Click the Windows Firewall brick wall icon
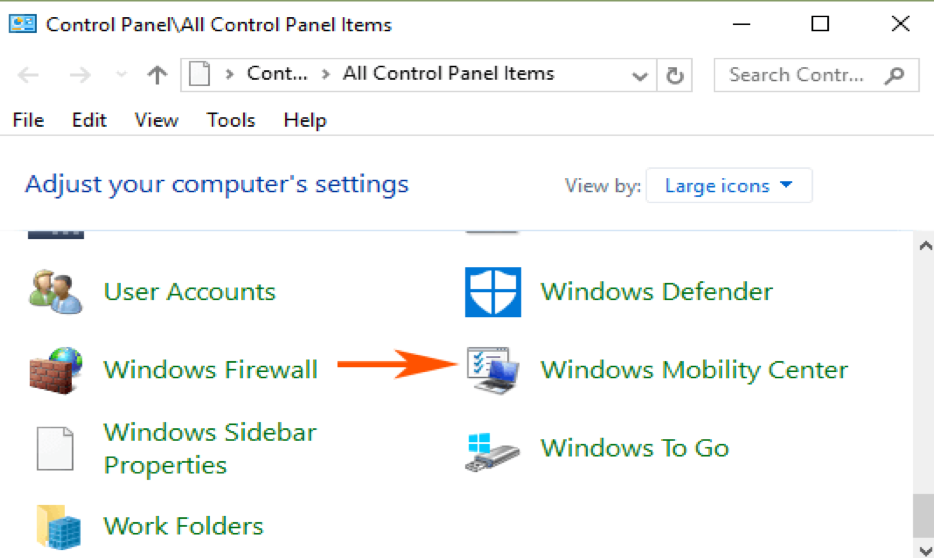Screen dimensions: 934x558 (x=54, y=370)
